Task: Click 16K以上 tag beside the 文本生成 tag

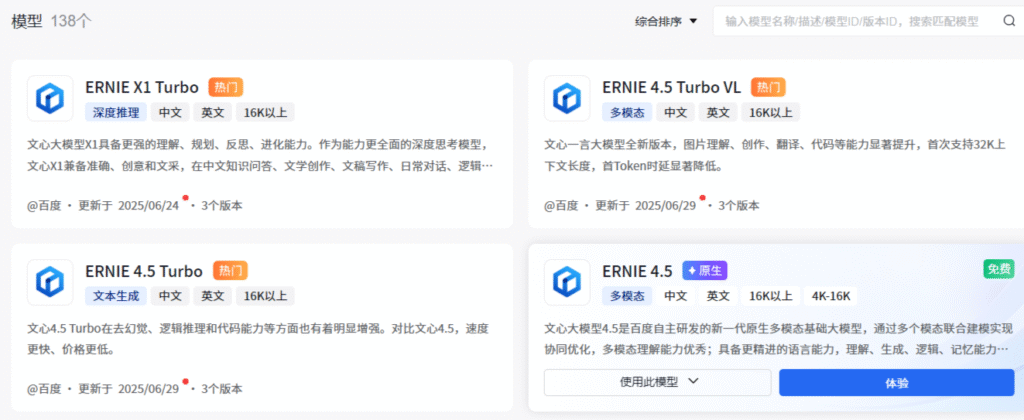Action: coord(265,296)
